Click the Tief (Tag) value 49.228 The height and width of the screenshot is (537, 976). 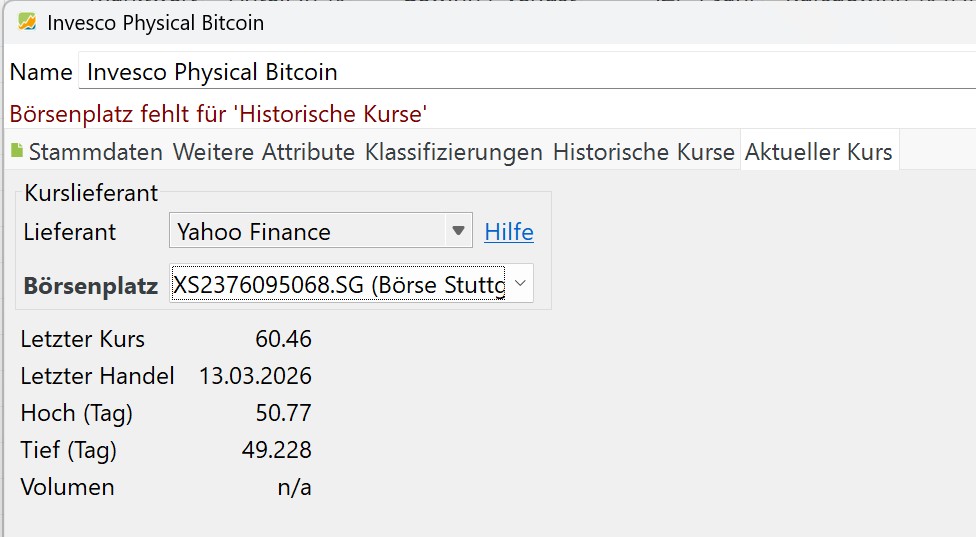click(276, 450)
